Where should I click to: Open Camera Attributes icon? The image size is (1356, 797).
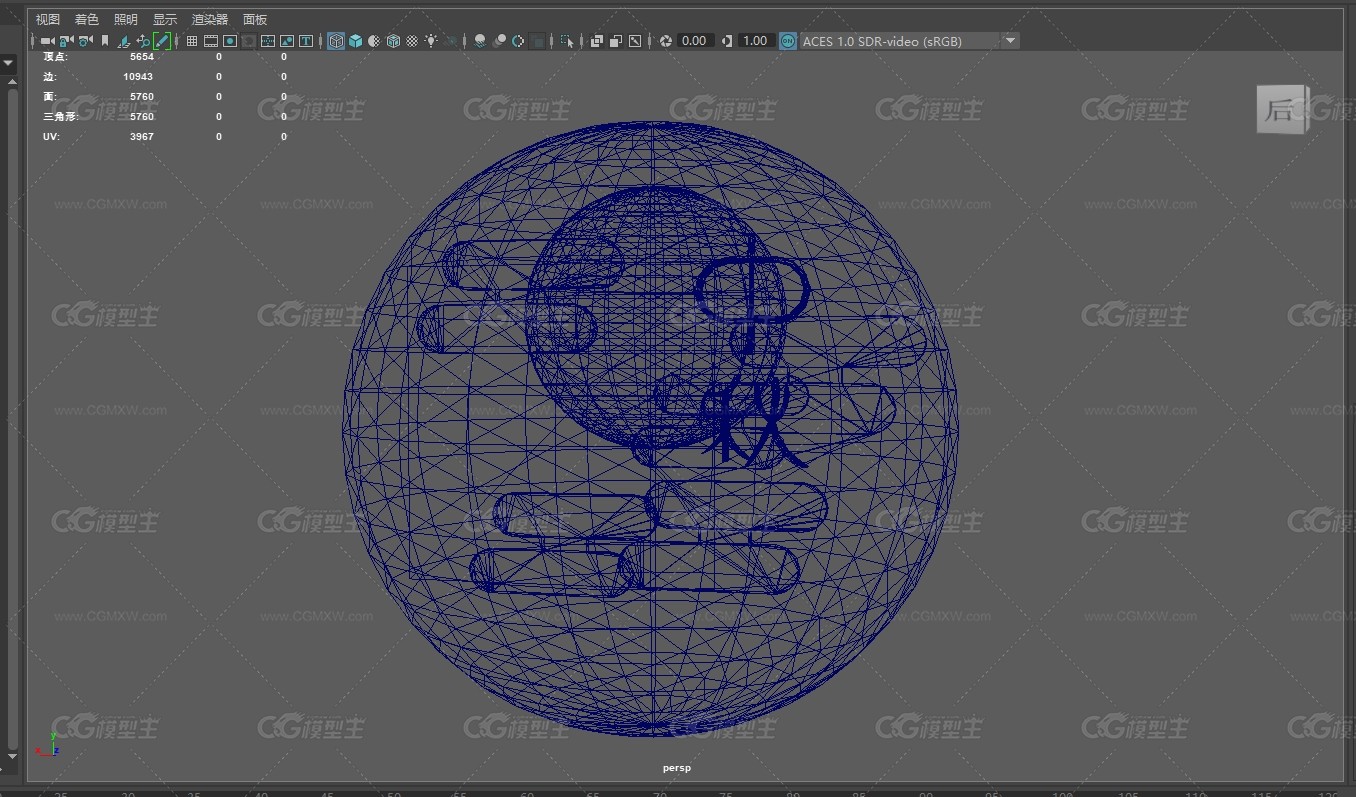pyautogui.click(x=86, y=41)
